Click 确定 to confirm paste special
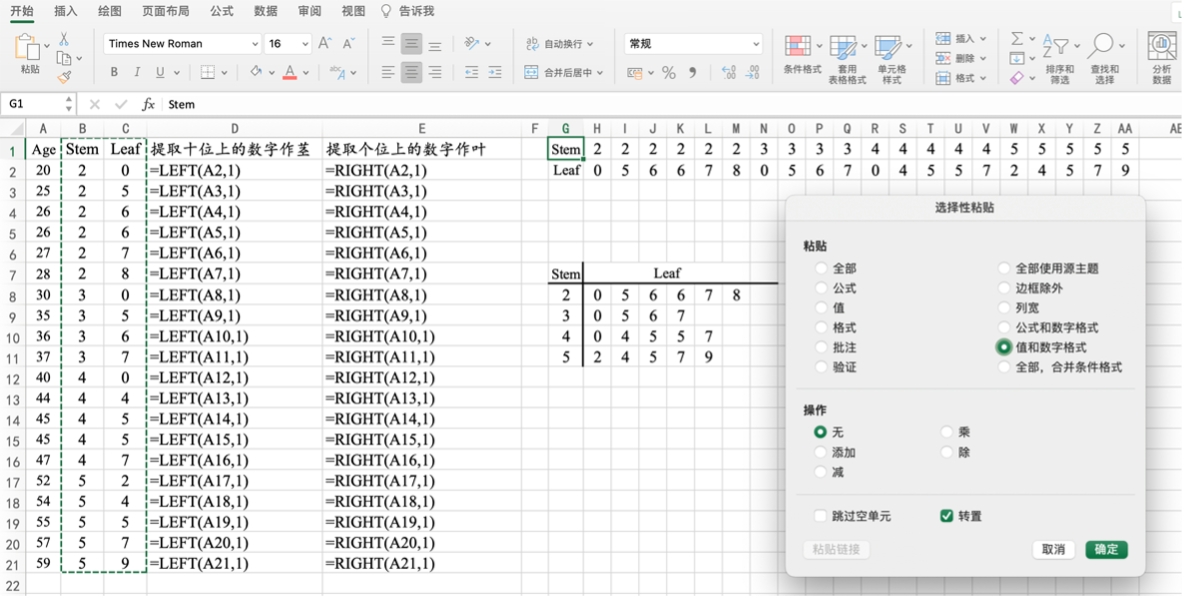This screenshot has width=1185, height=598. [1106, 550]
